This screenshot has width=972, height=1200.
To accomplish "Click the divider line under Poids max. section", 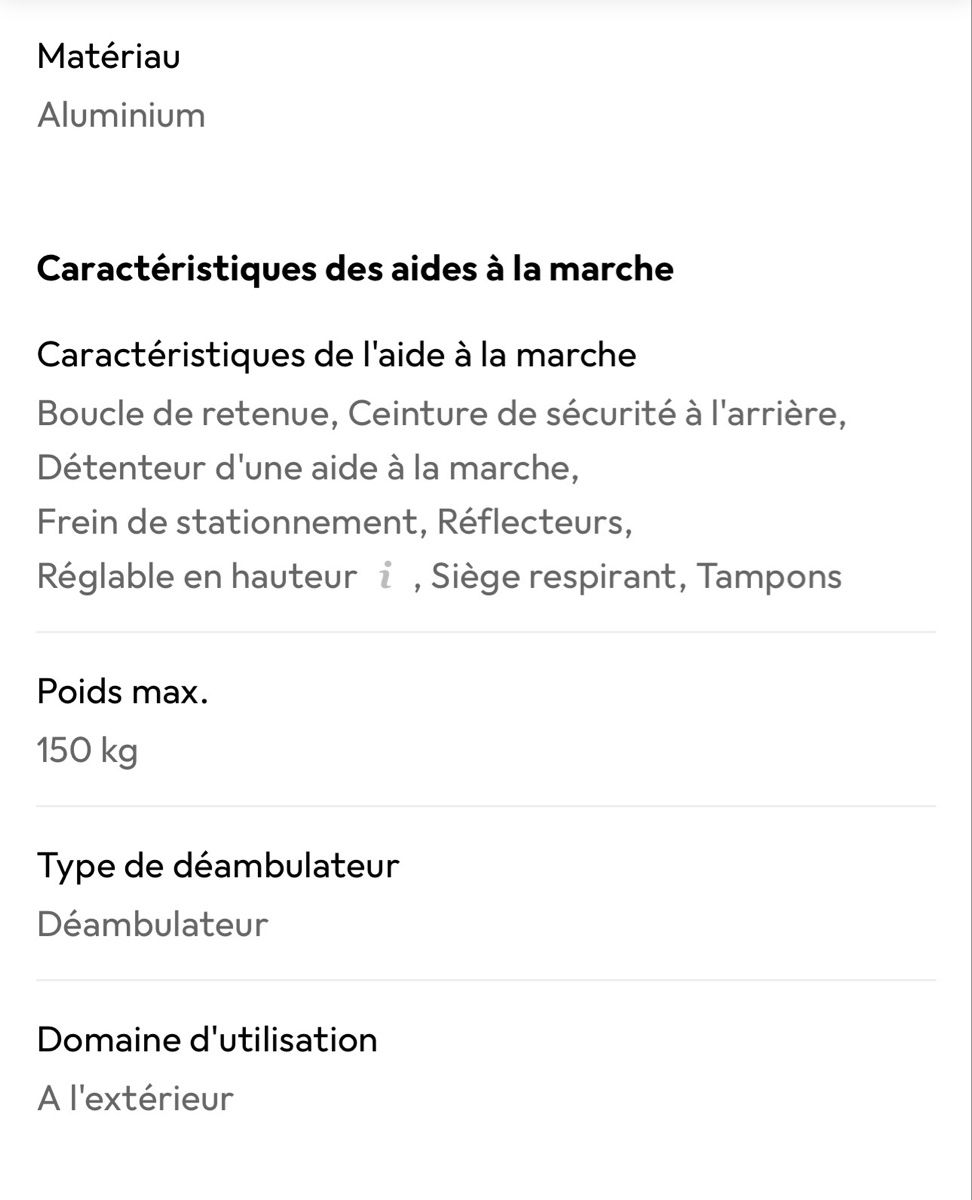I will (486, 806).
